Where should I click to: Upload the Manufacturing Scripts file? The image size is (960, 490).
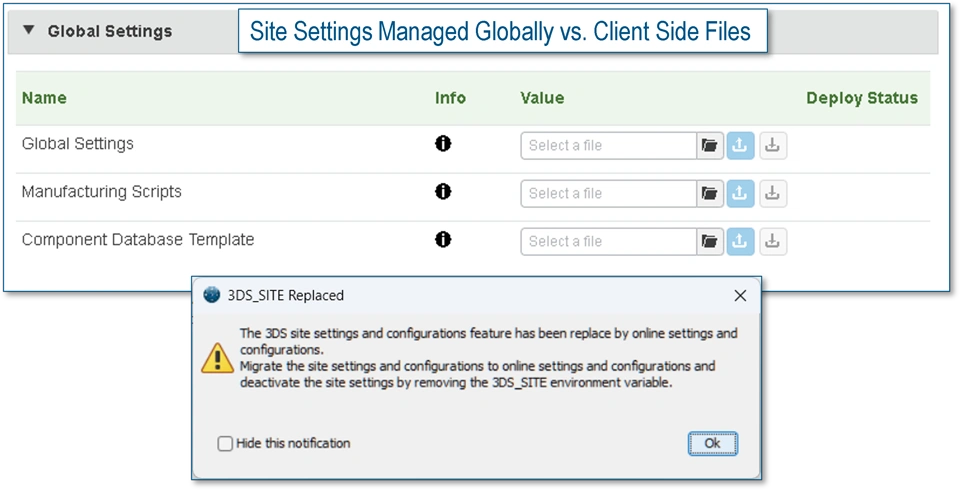pyautogui.click(x=740, y=193)
